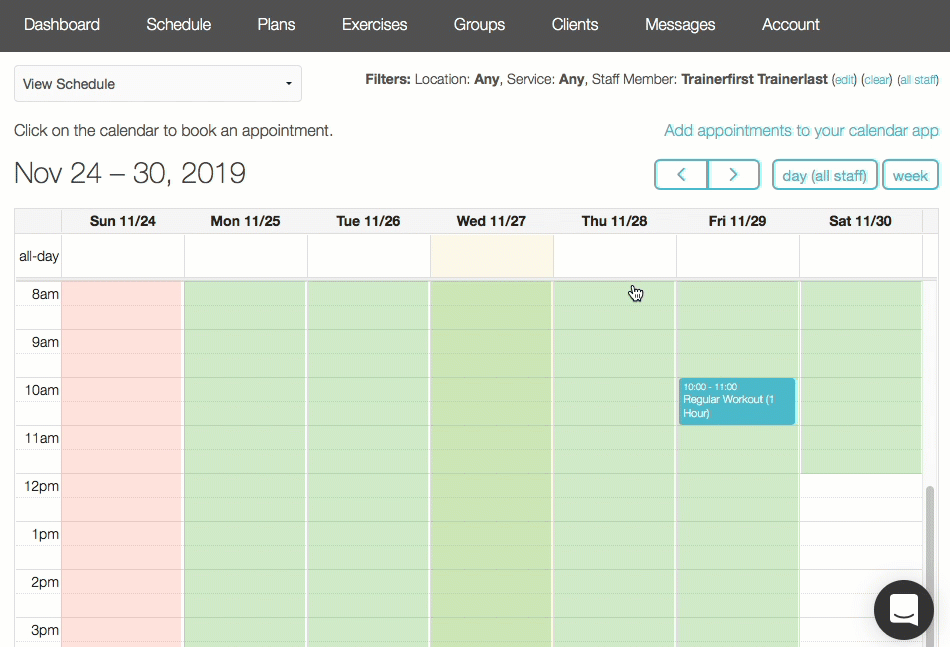950x647 pixels.
Task: Click the Account navigation item
Action: pyautogui.click(x=790, y=25)
